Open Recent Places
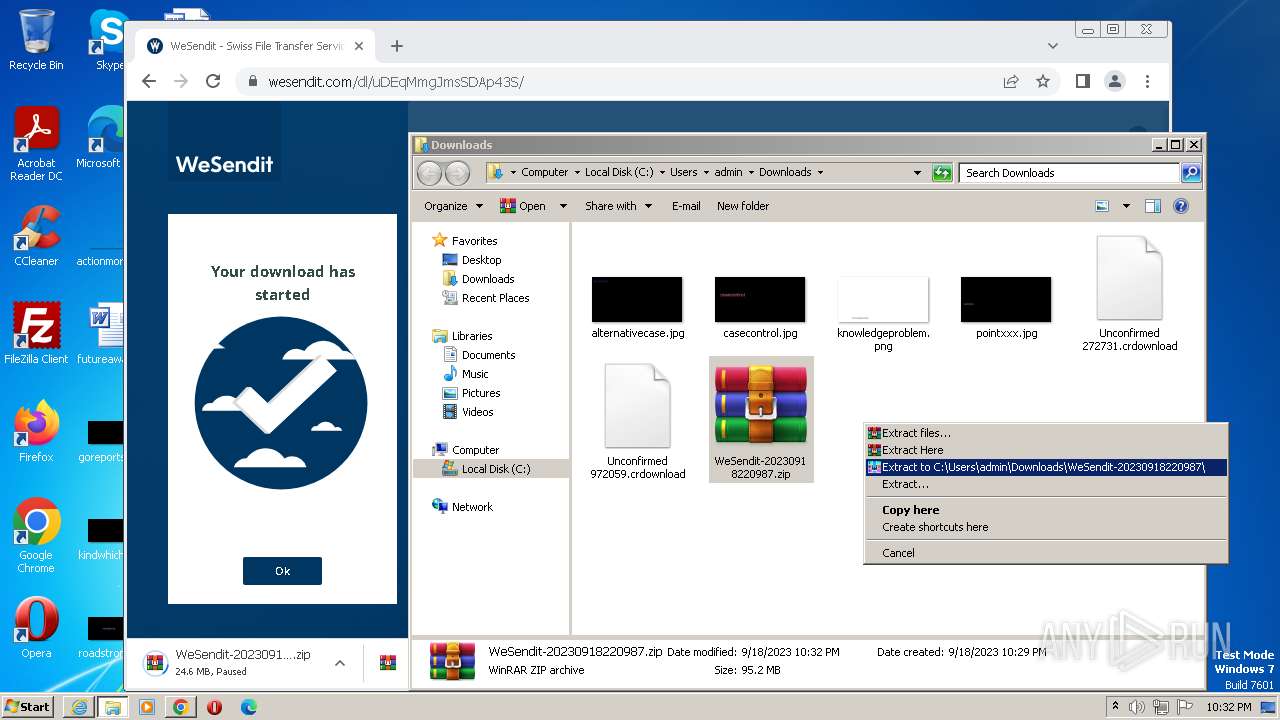The width and height of the screenshot is (1280, 720). [x=495, y=298]
